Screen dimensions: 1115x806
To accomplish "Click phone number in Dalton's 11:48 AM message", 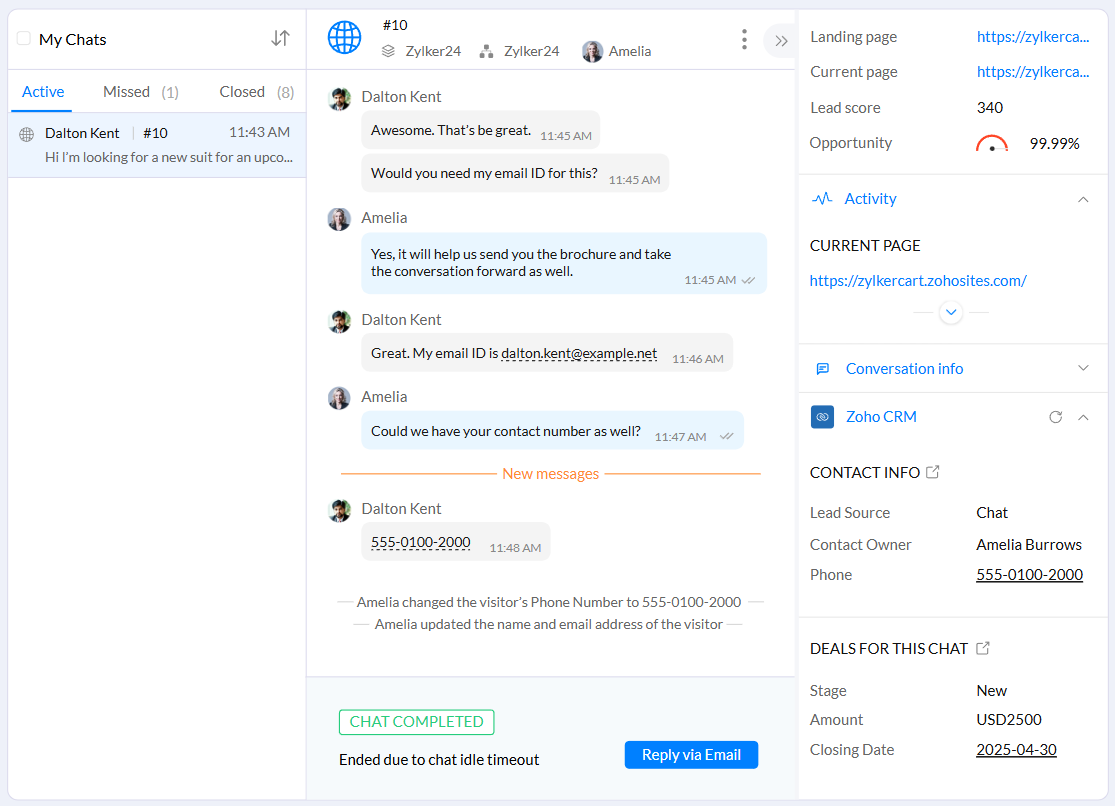I will tap(420, 543).
